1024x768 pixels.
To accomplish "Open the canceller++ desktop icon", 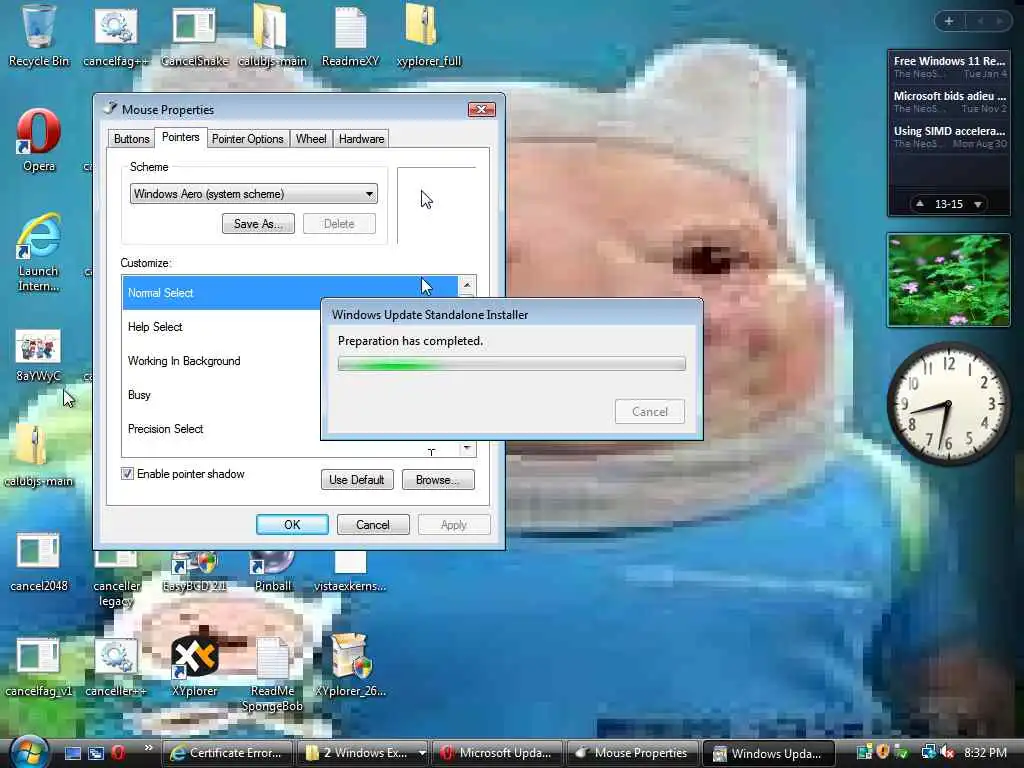I will pos(116,667).
